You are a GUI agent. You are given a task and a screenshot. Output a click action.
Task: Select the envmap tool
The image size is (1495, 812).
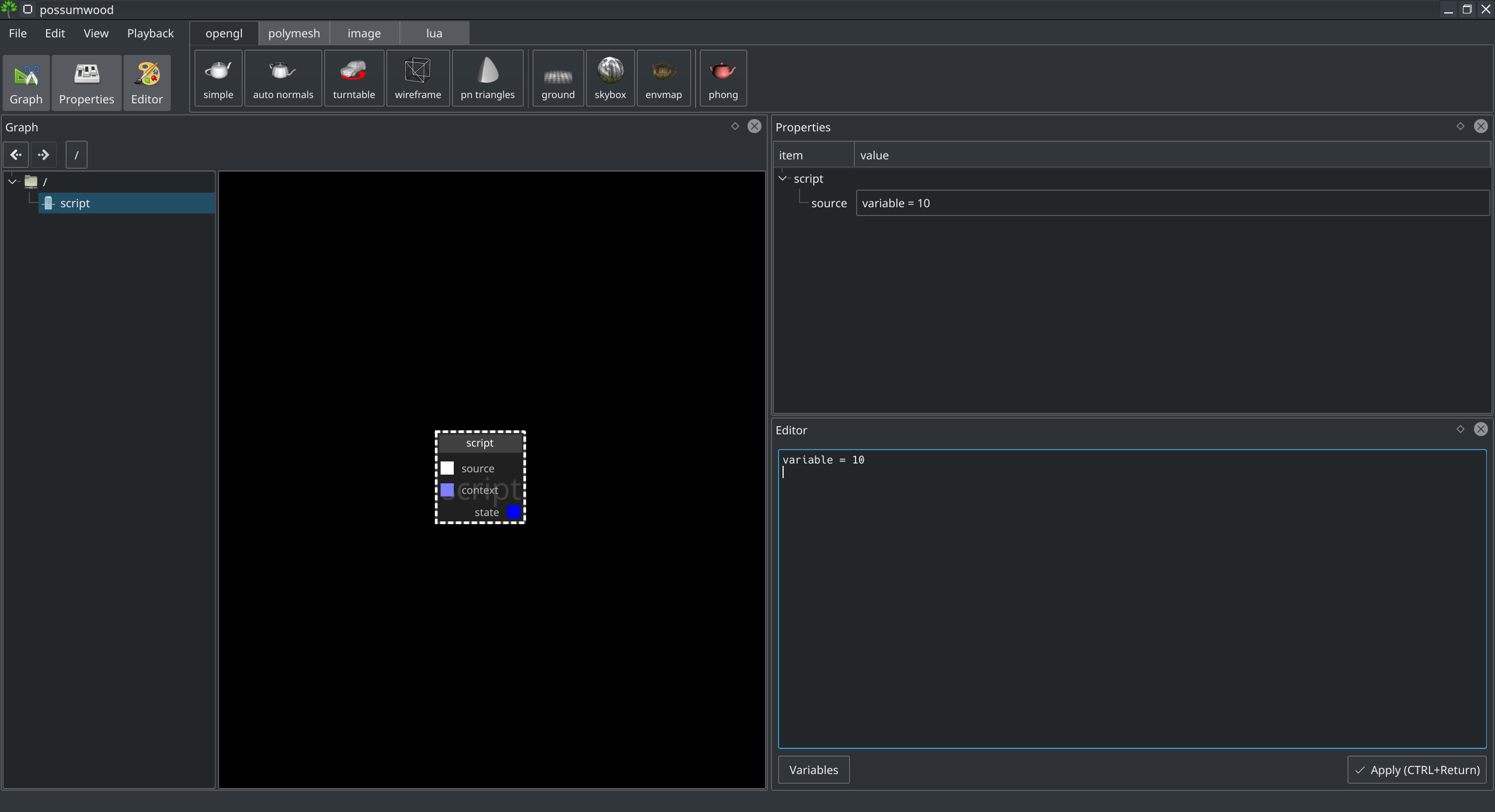pos(663,80)
